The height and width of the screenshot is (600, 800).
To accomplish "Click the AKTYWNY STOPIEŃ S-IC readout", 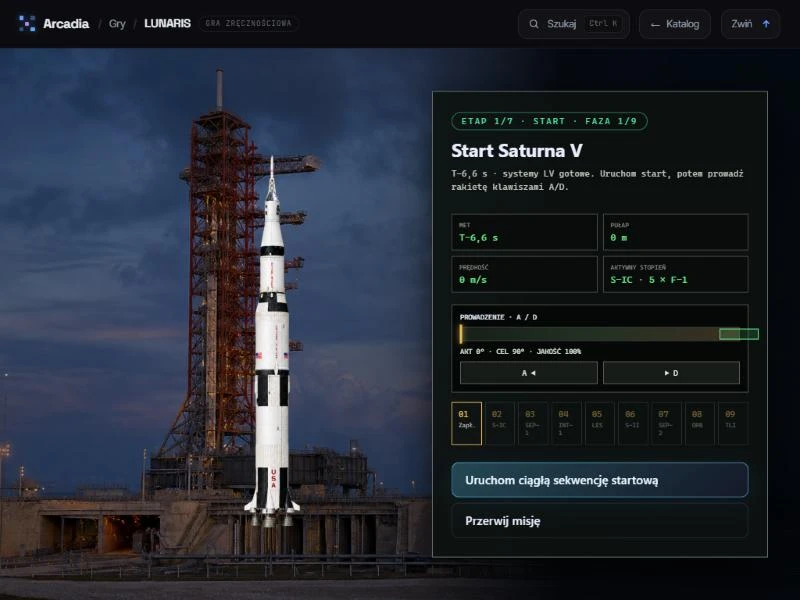I will pos(676,274).
